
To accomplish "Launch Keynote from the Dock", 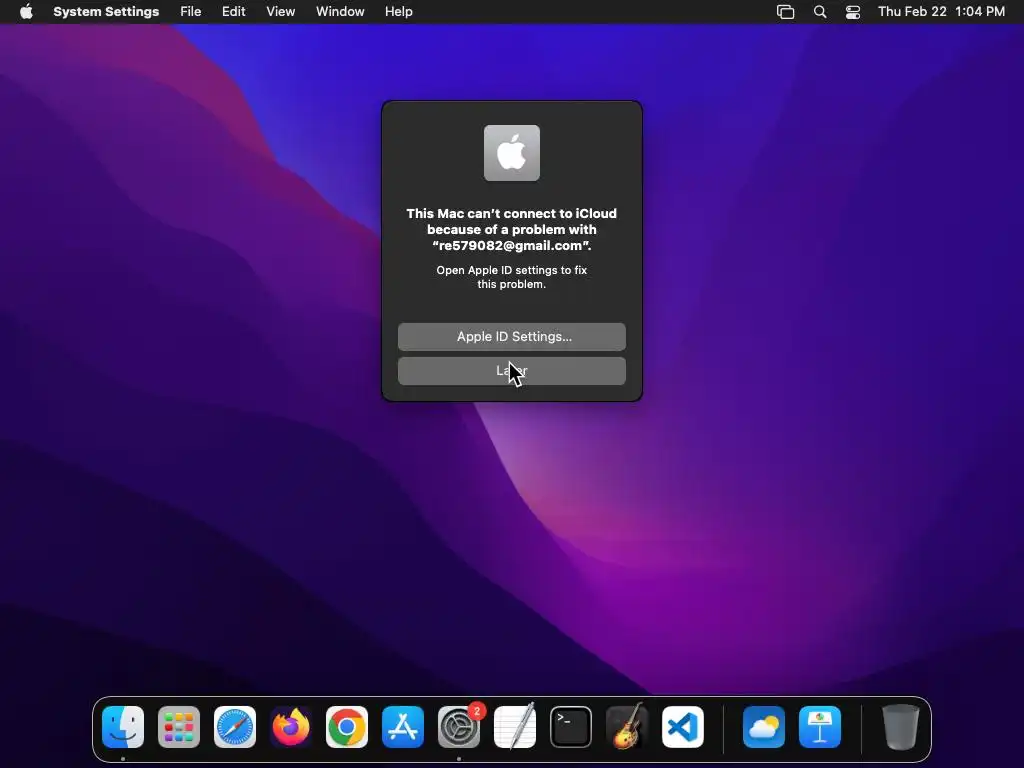I will coord(820,727).
